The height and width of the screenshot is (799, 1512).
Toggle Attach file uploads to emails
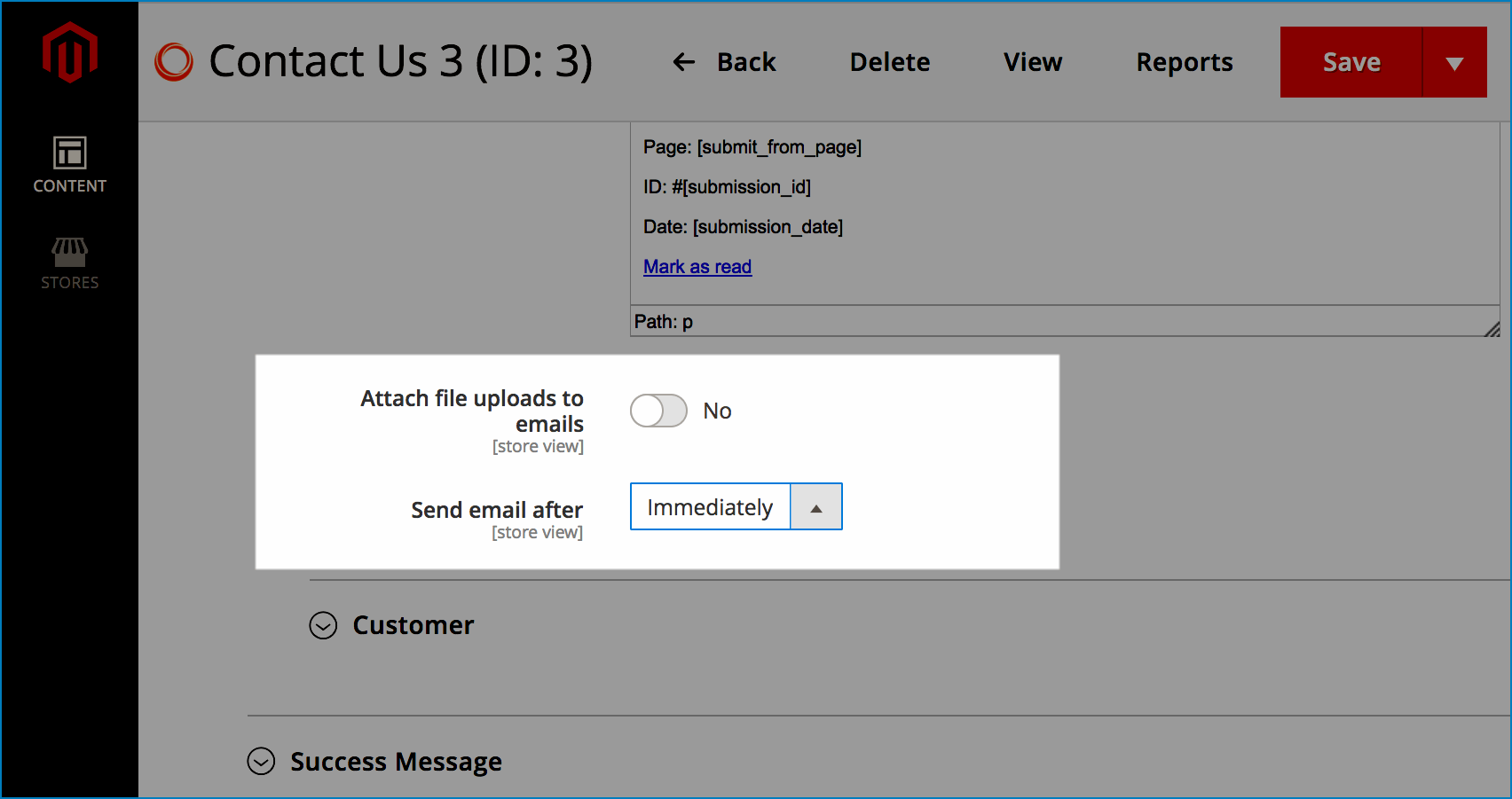658,411
